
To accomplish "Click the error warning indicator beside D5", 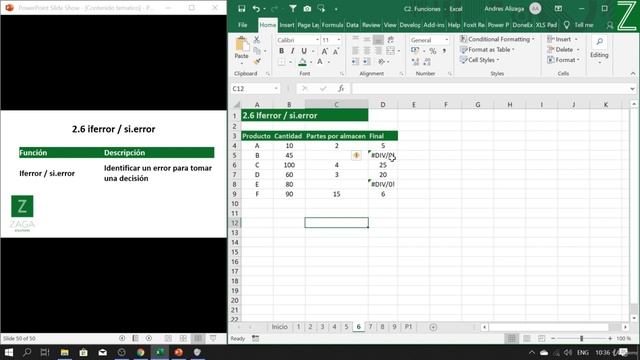I will pyautogui.click(x=356, y=155).
